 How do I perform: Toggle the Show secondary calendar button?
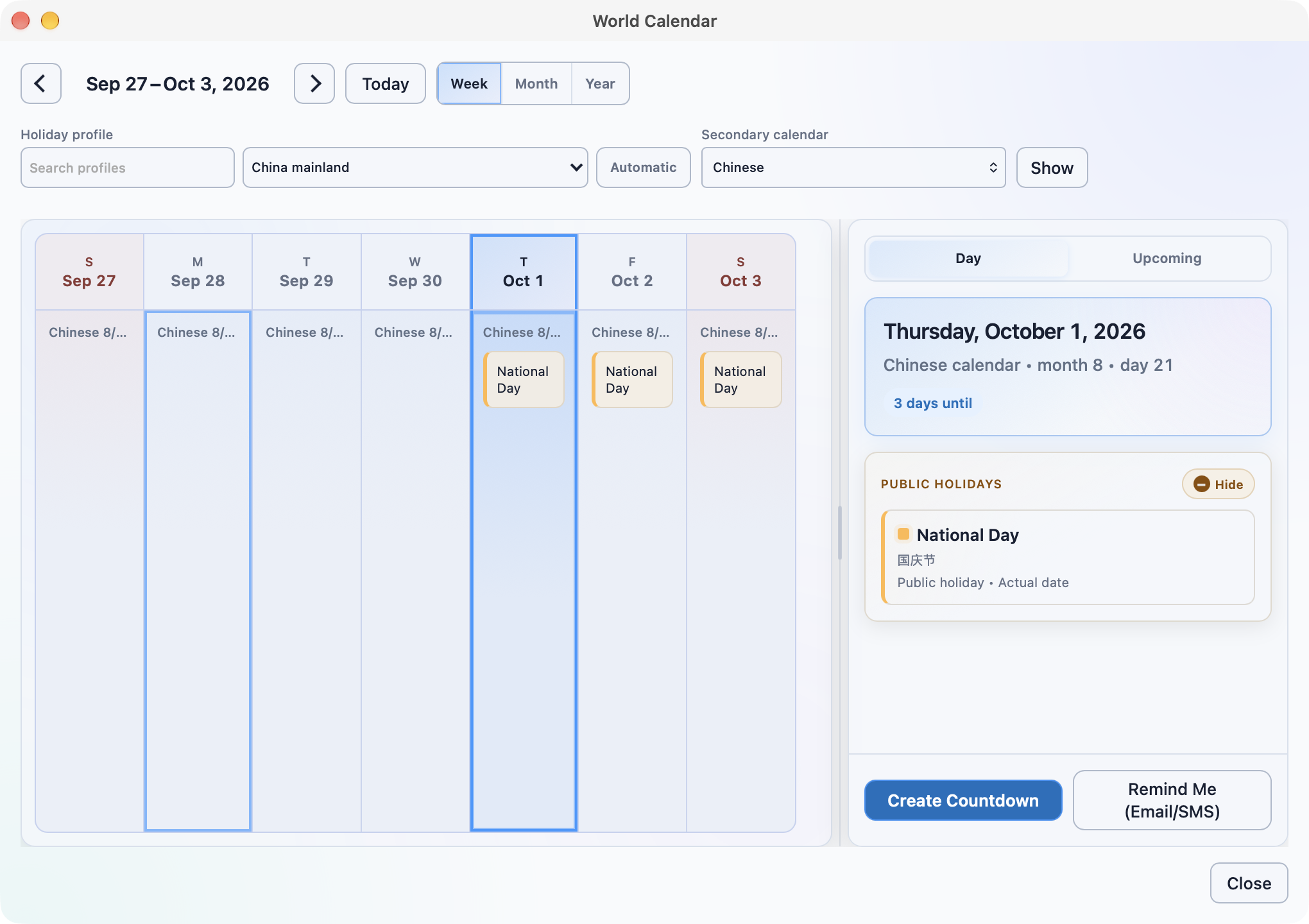click(x=1052, y=167)
